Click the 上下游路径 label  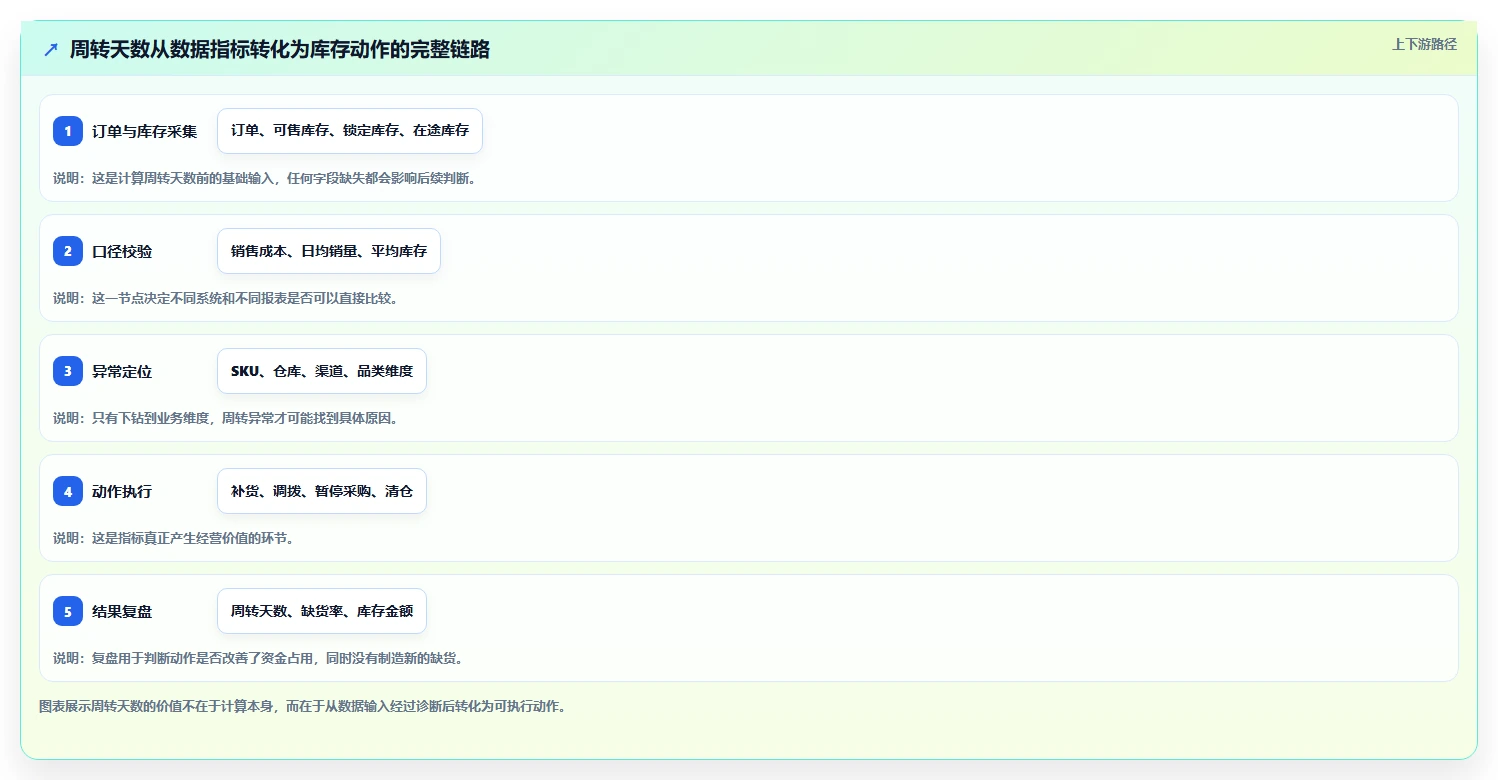[x=1424, y=44]
